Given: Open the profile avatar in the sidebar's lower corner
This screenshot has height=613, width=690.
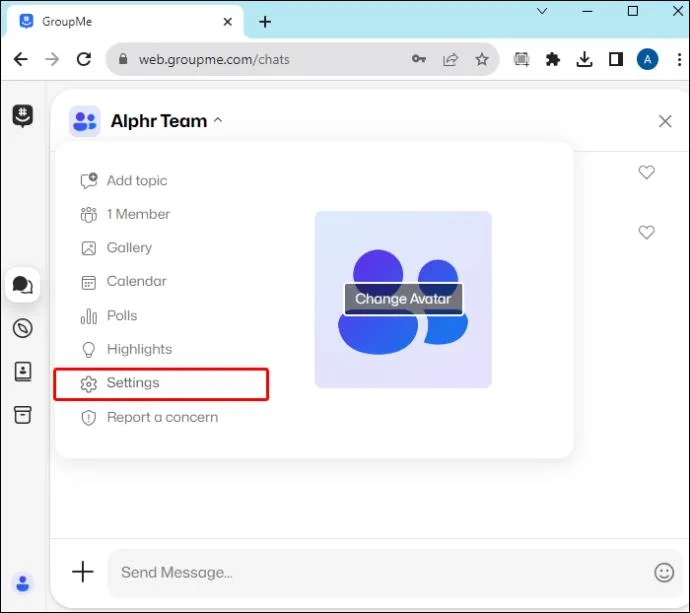Looking at the screenshot, I should (x=22, y=584).
